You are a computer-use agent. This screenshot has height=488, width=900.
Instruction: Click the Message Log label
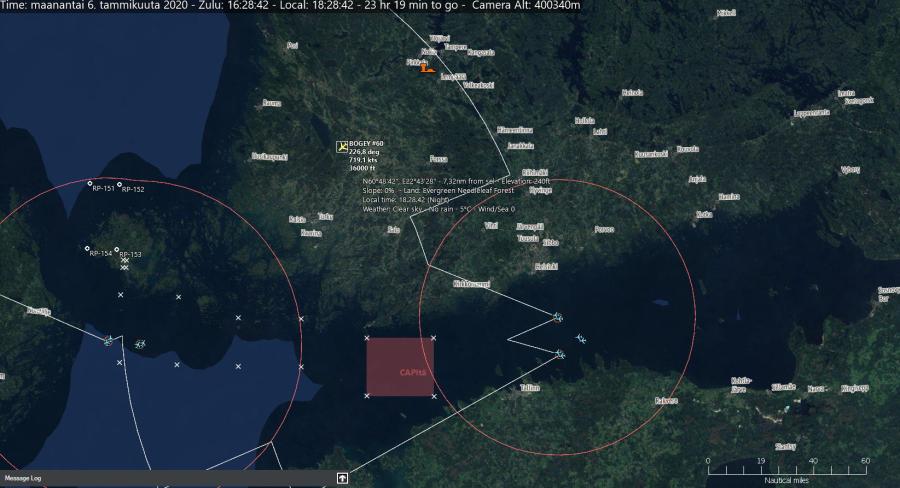click(23, 479)
